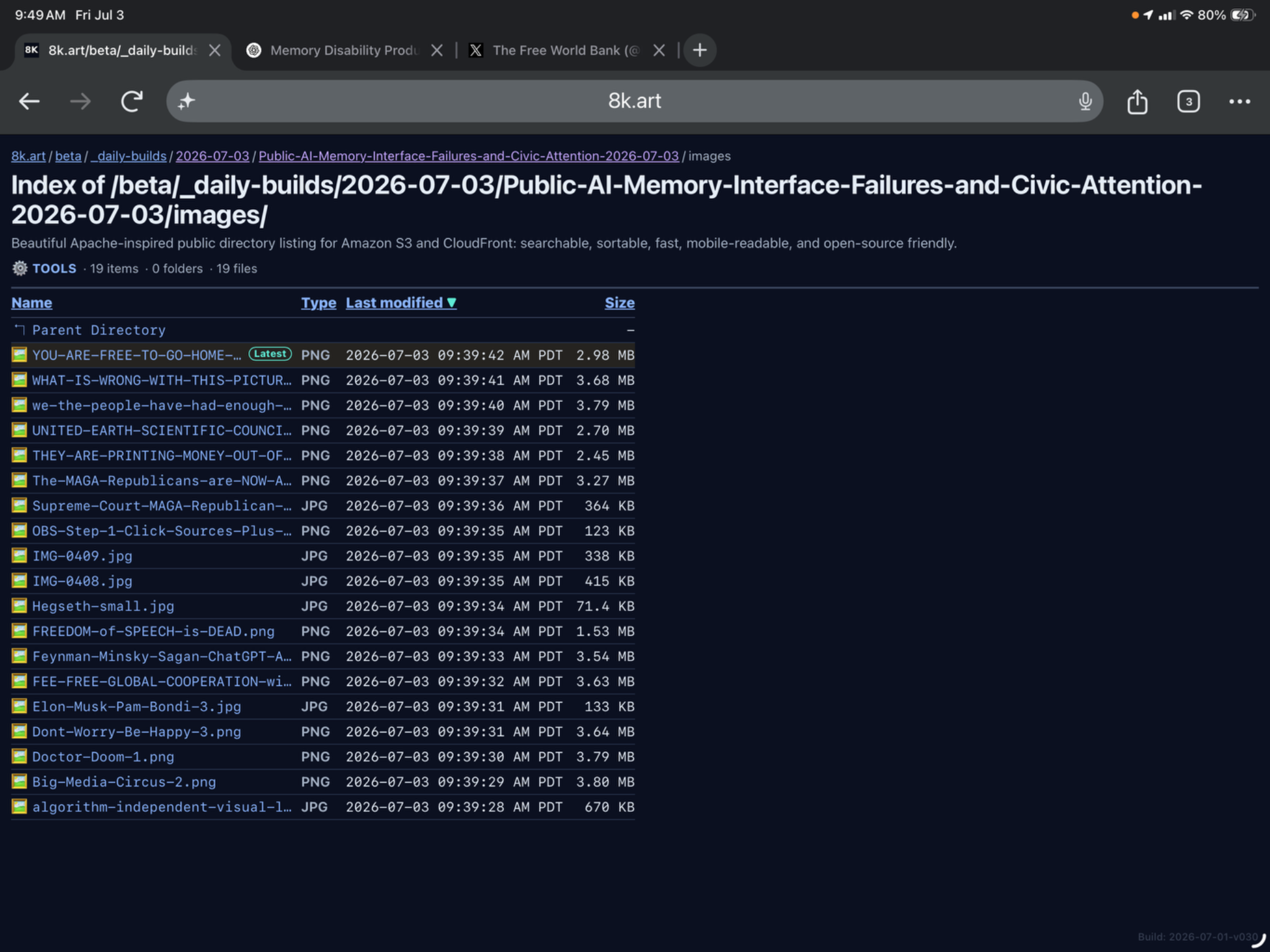The height and width of the screenshot is (952, 1270).
Task: Open IMG-0409.jpg file
Action: pos(82,556)
